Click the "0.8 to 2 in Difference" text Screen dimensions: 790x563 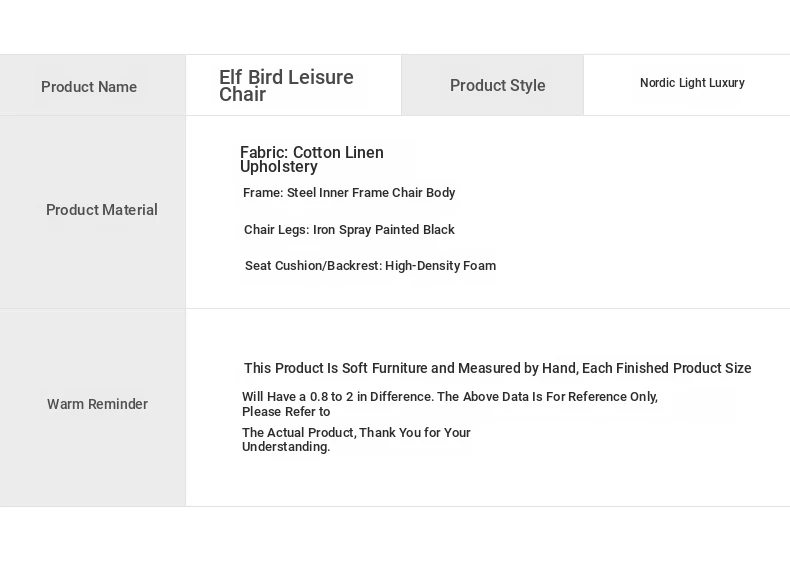pyautogui.click(x=370, y=396)
